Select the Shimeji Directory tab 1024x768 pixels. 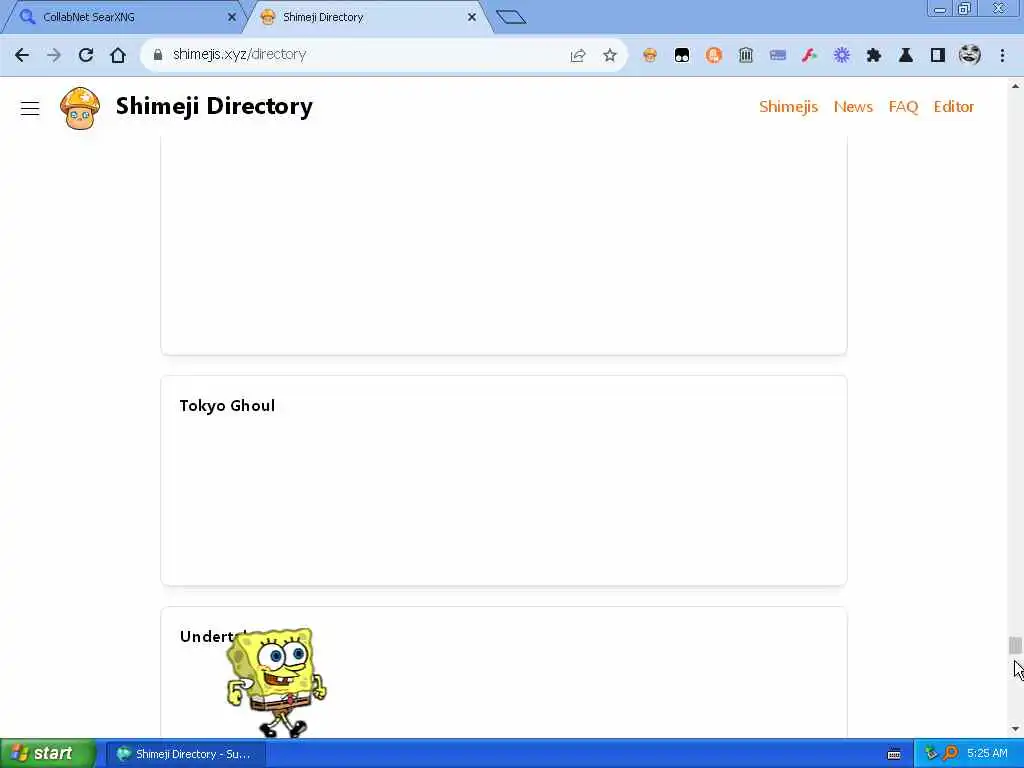coord(366,17)
